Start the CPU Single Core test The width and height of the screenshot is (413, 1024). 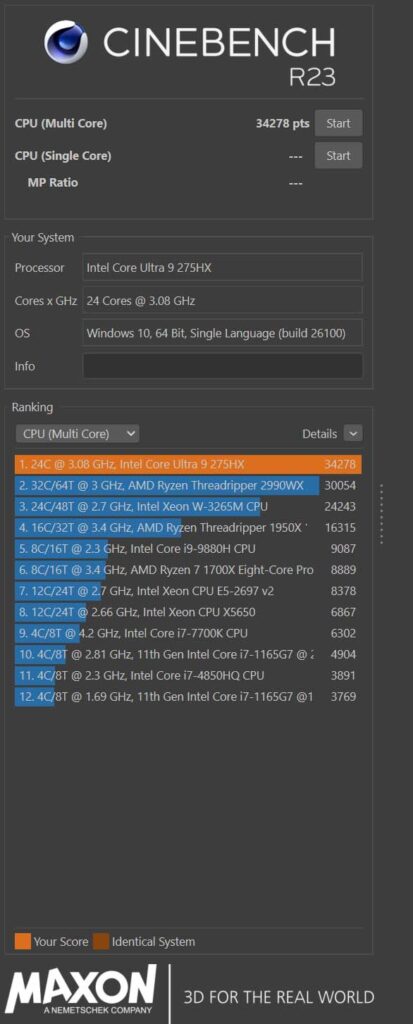339,156
